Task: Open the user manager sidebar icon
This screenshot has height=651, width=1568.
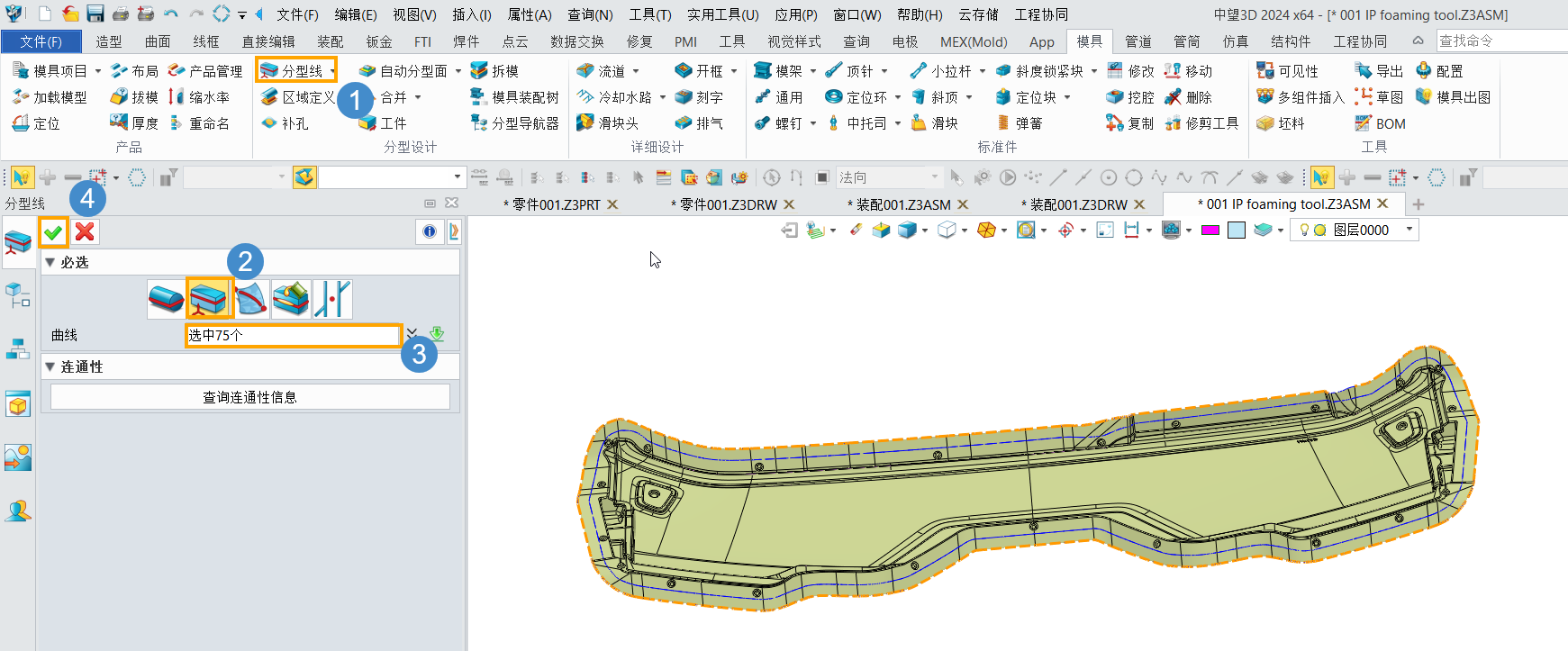Action: [18, 511]
